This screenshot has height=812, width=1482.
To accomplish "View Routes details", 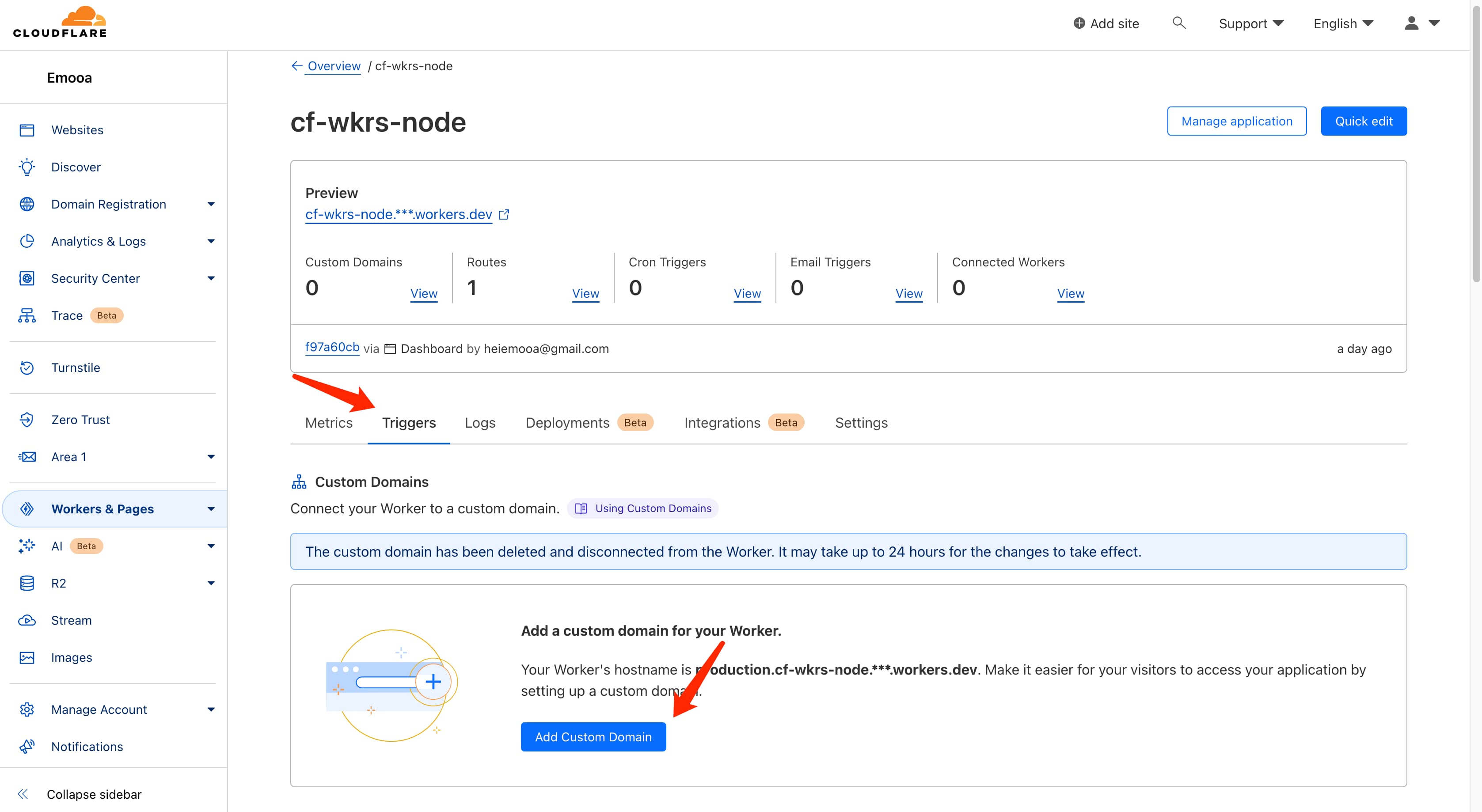I will [x=585, y=293].
